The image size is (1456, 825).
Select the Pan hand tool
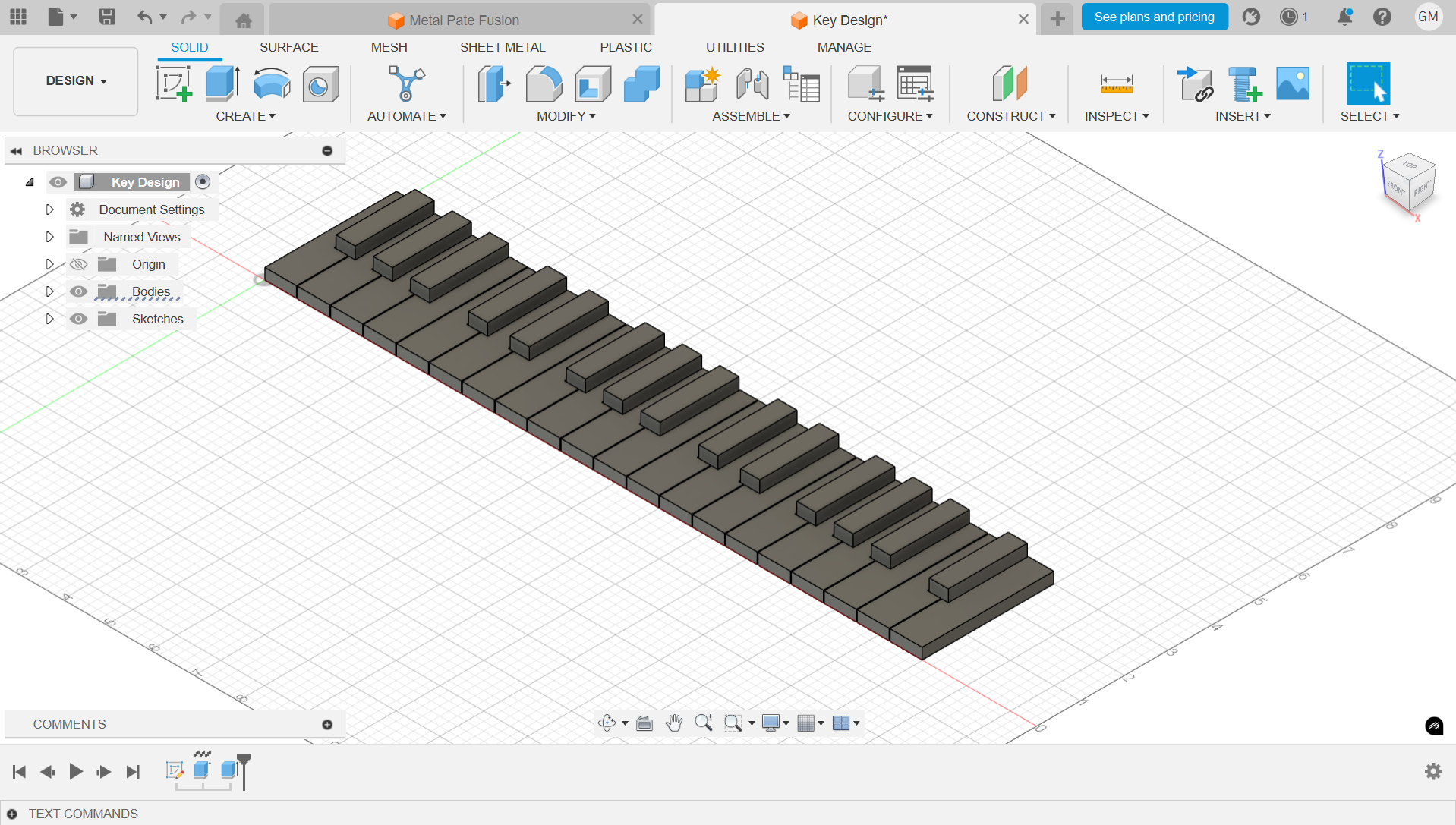pyautogui.click(x=674, y=723)
